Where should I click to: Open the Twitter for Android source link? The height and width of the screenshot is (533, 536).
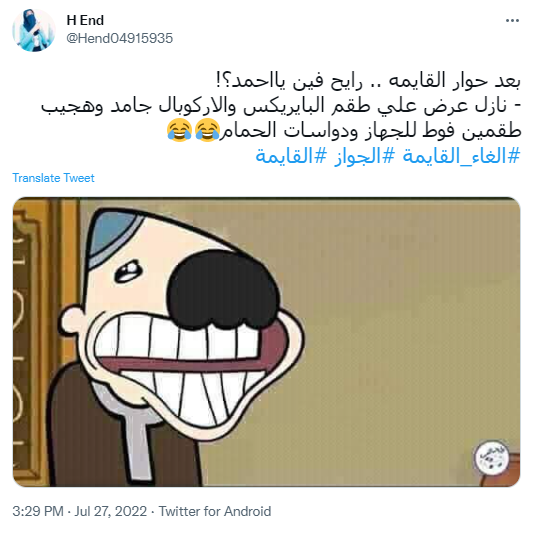[215, 511]
